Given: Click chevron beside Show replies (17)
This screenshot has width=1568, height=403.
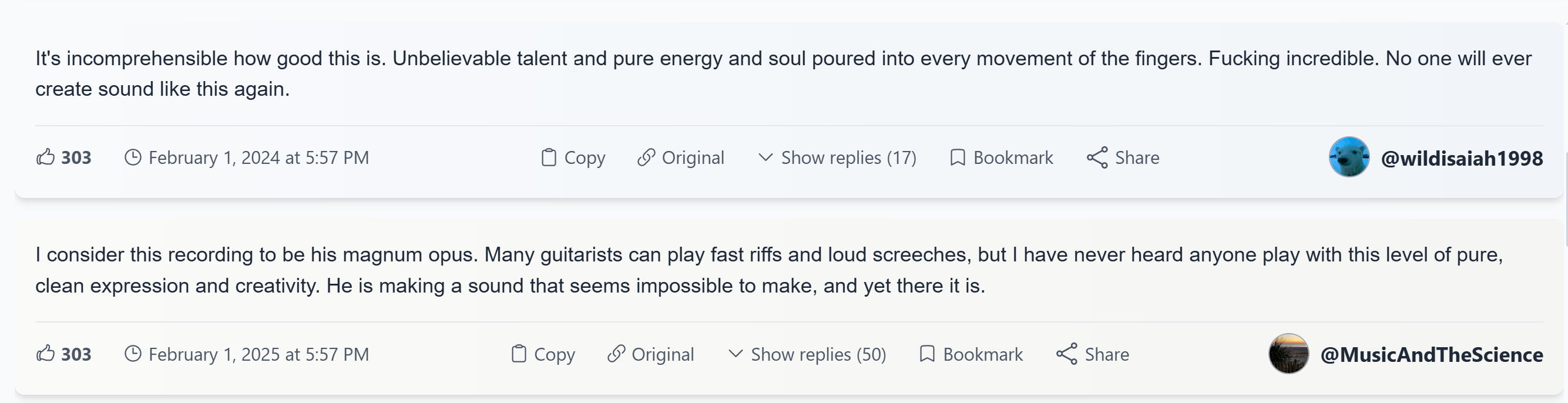Looking at the screenshot, I should coord(765,157).
